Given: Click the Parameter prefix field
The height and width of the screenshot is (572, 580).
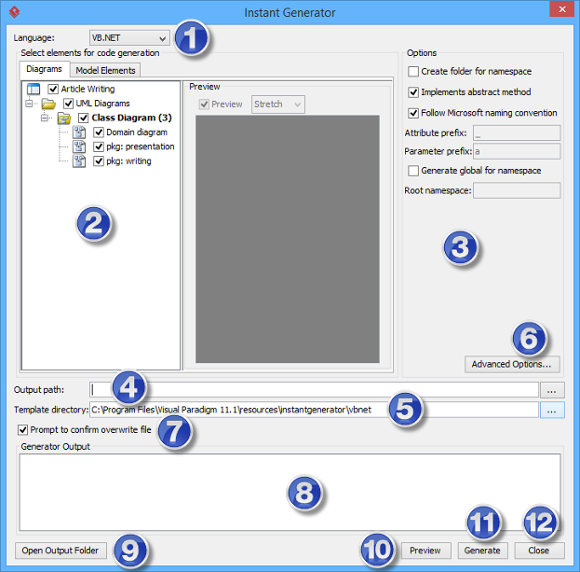Looking at the screenshot, I should point(517,151).
